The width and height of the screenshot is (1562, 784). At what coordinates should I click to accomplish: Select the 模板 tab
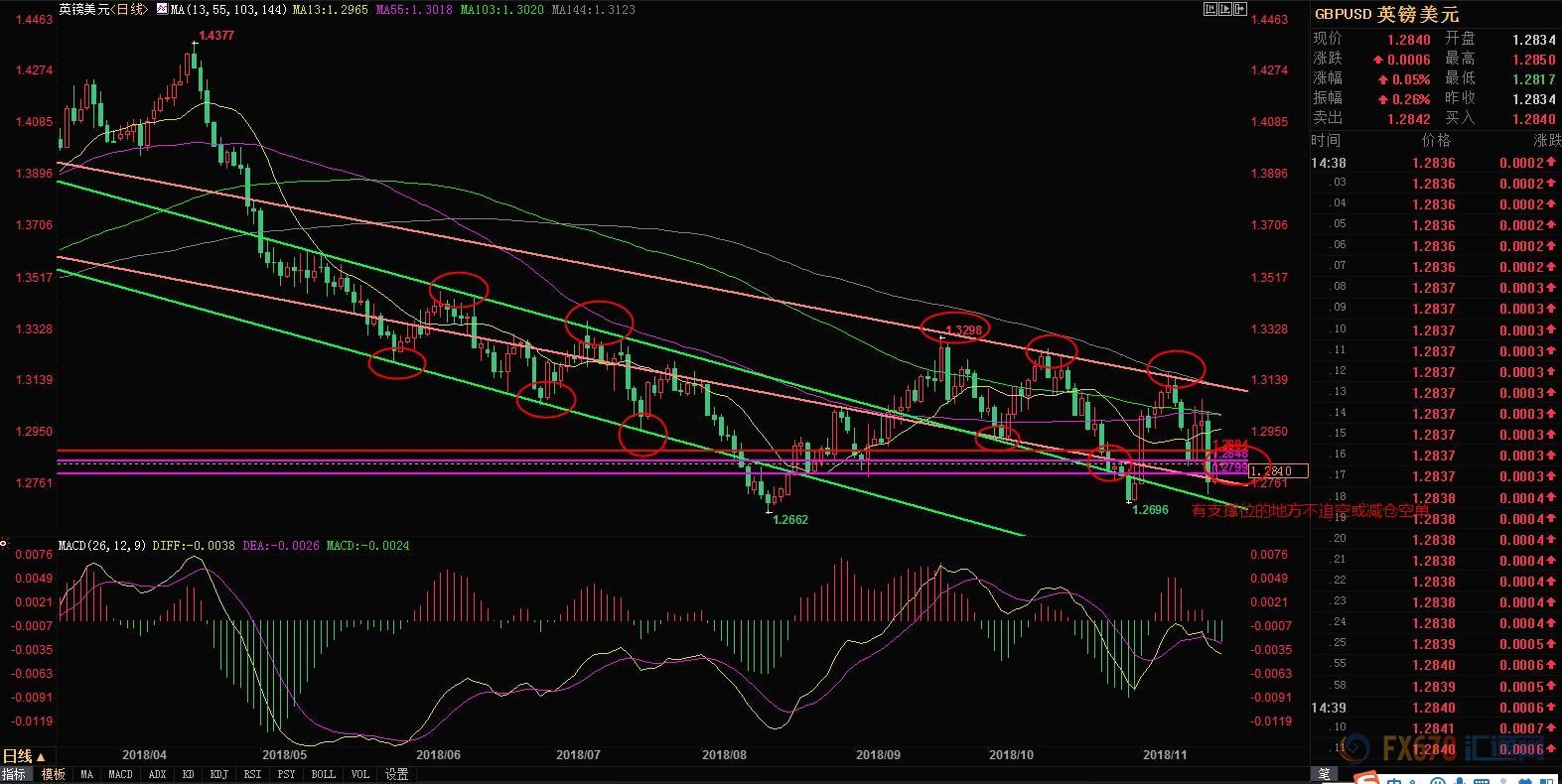(53, 774)
